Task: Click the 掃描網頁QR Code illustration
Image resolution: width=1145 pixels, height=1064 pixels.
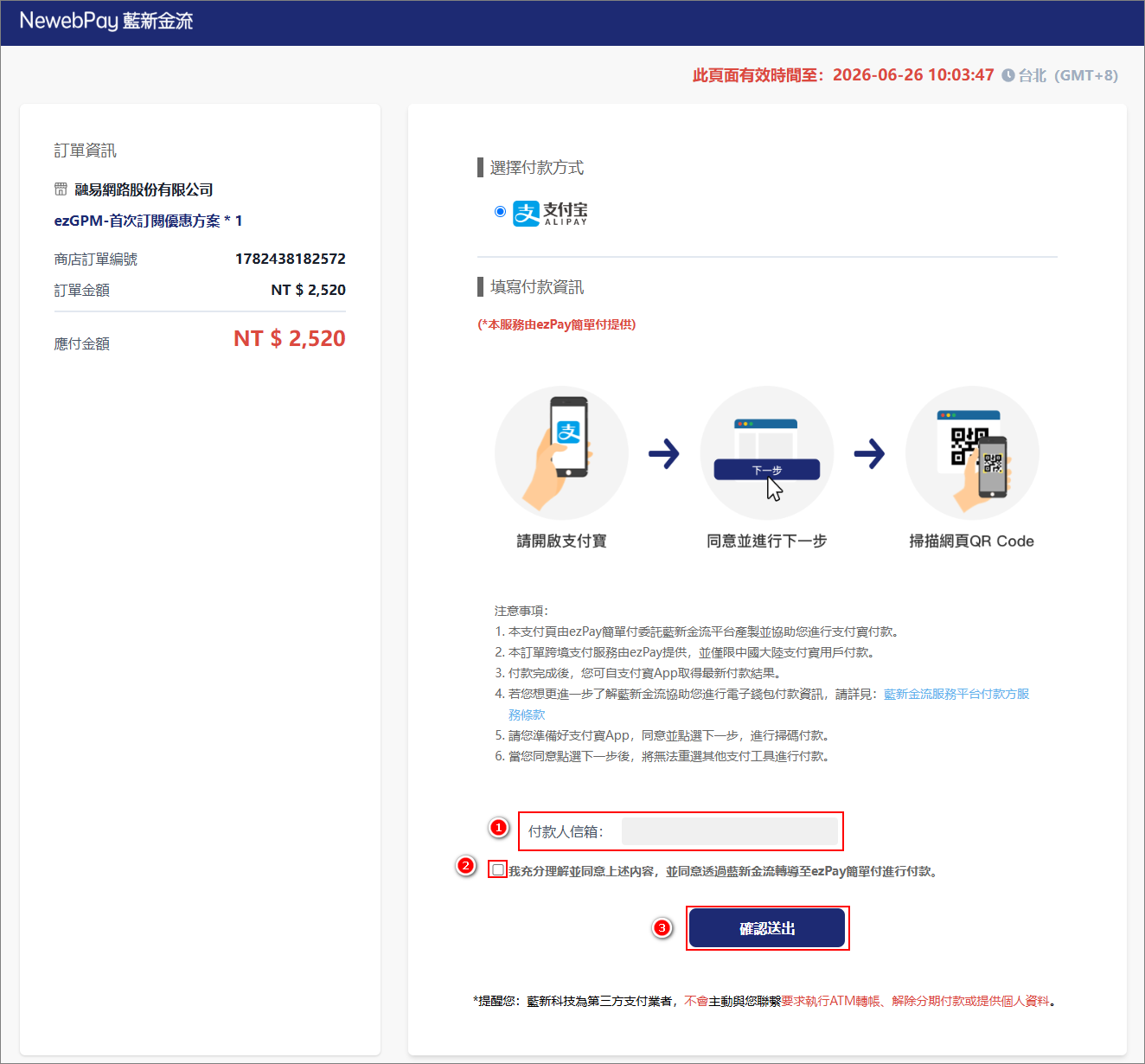Action: [972, 452]
